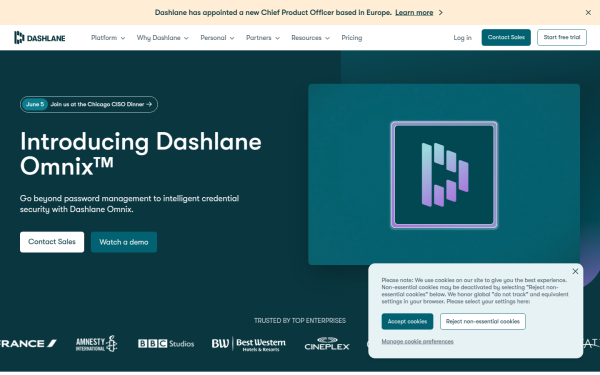This screenshot has width=600, height=375.
Task: Dismiss the announcement banner with the X icon
Action: 588,13
